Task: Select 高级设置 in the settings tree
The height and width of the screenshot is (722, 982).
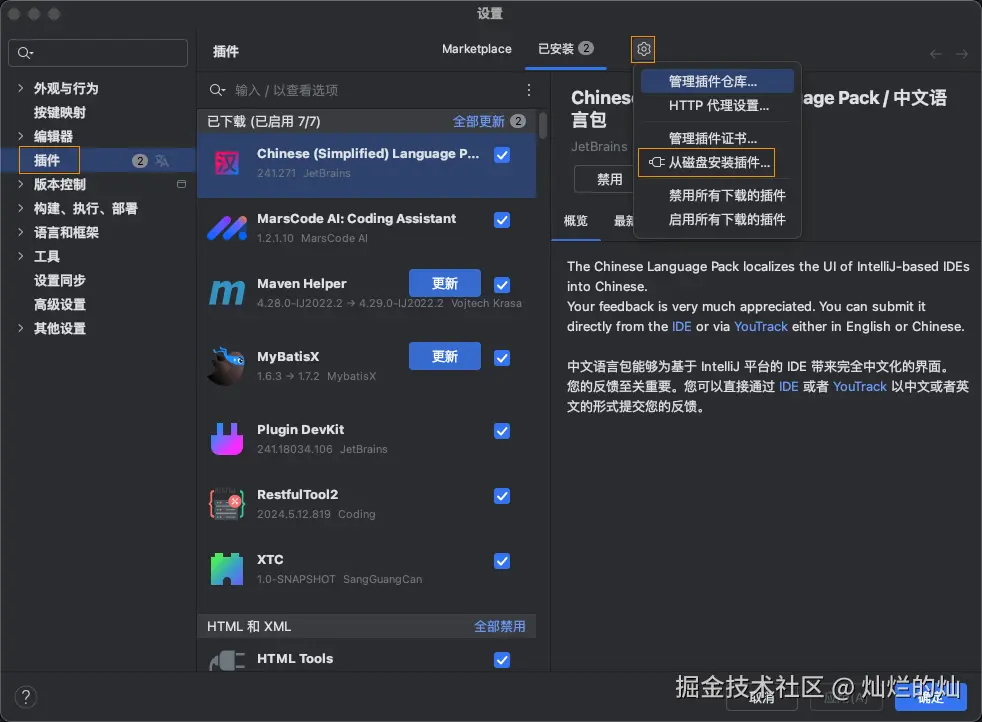Action: point(59,304)
